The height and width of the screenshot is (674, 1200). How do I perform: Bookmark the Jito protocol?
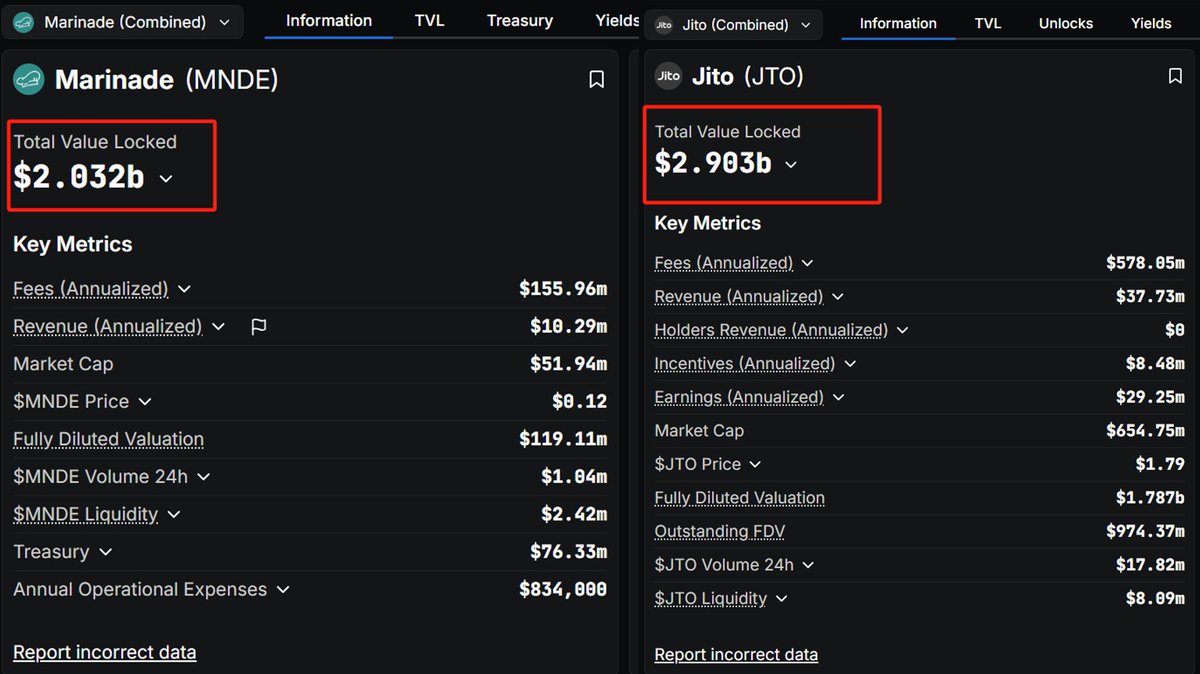click(x=1176, y=76)
